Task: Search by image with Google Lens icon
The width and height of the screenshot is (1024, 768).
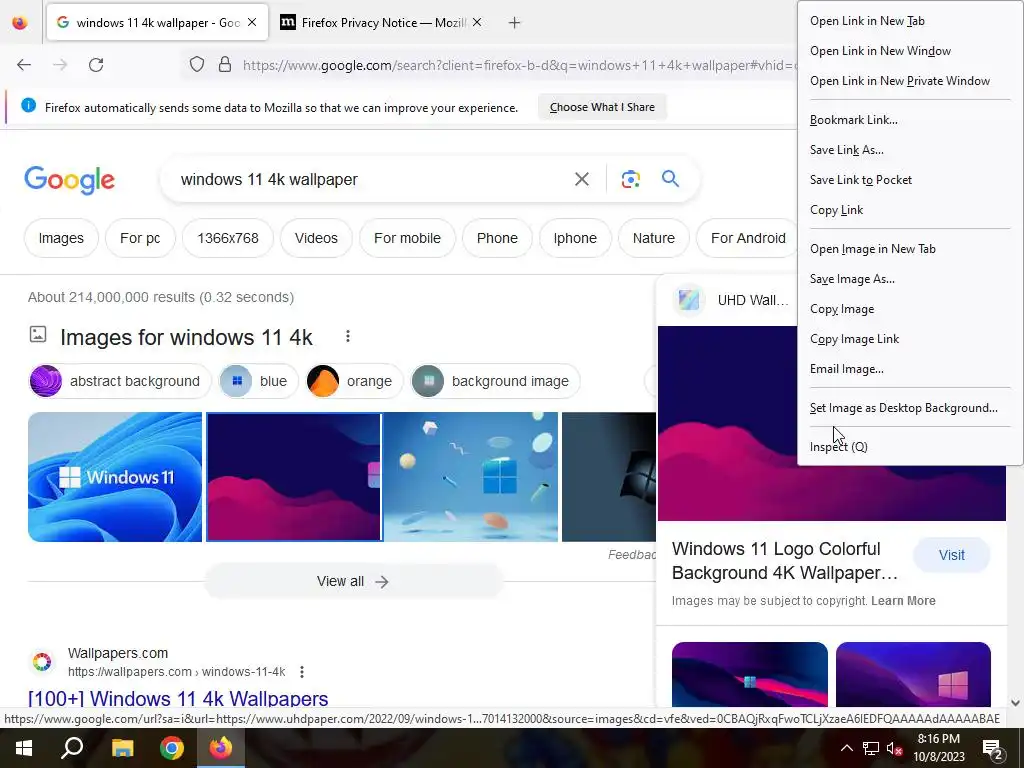Action: pyautogui.click(x=630, y=179)
